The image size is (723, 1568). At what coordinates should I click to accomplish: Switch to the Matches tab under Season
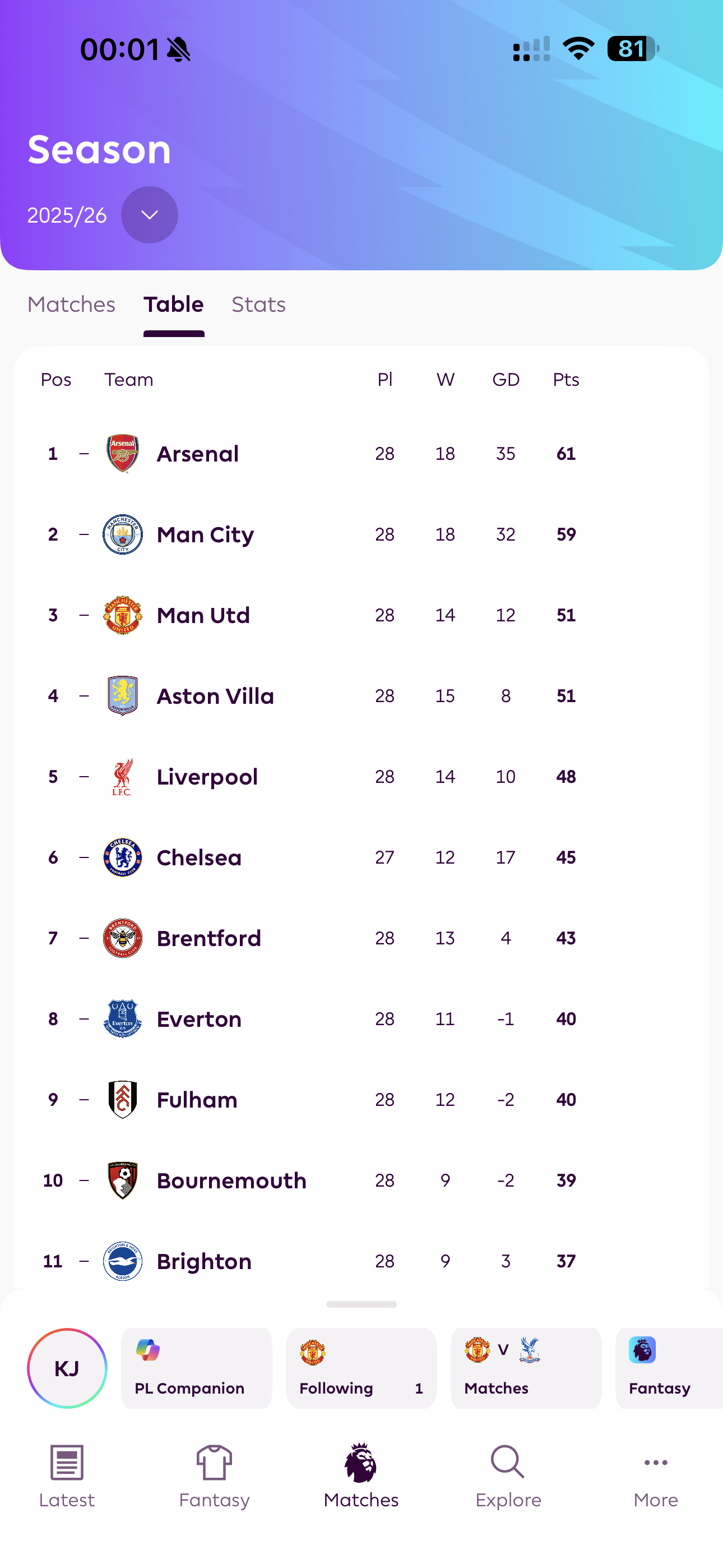pos(71,305)
